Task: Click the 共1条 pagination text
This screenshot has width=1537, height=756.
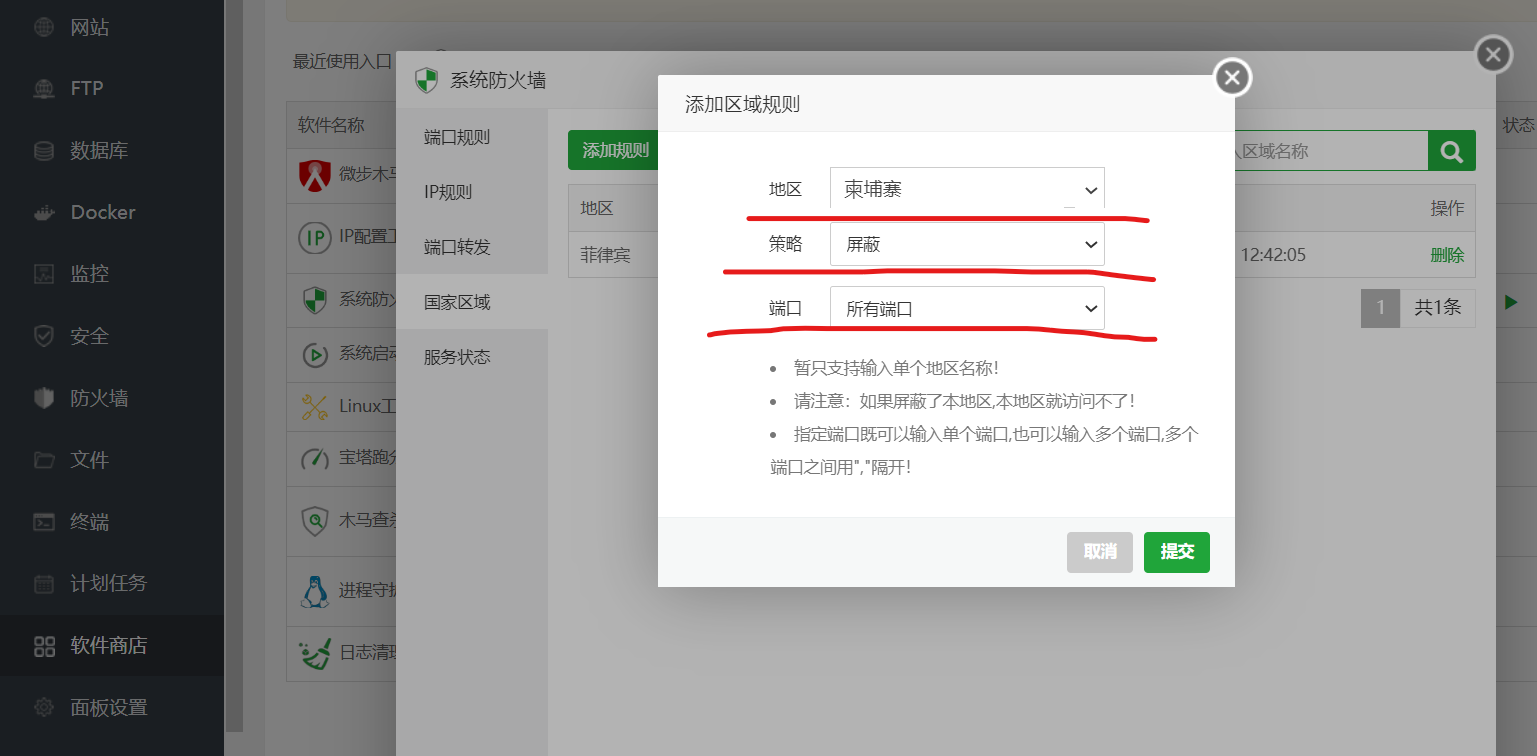Action: pos(1438,308)
